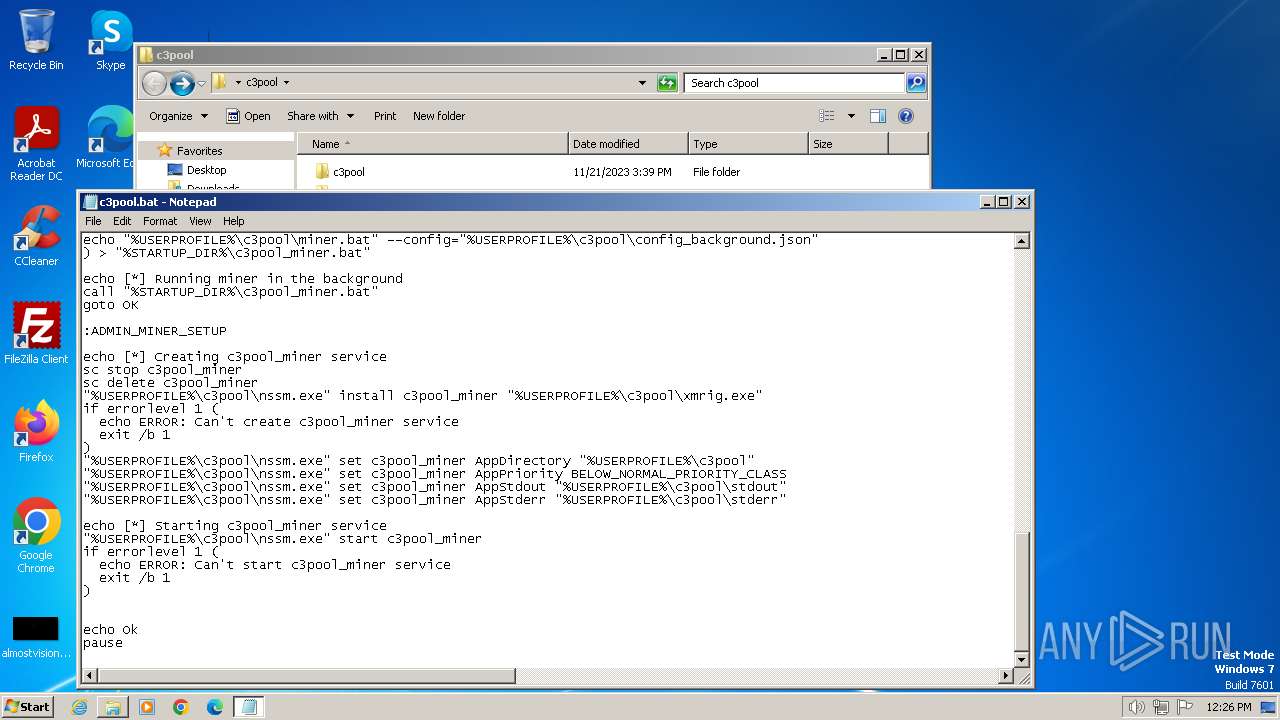Sort by the Type column header
The height and width of the screenshot is (720, 1280).
pos(748,144)
